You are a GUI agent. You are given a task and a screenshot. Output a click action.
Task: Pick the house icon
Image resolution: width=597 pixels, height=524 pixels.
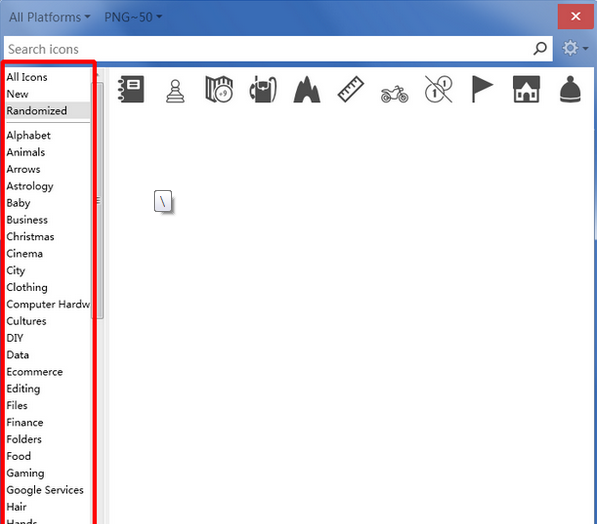[x=526, y=89]
